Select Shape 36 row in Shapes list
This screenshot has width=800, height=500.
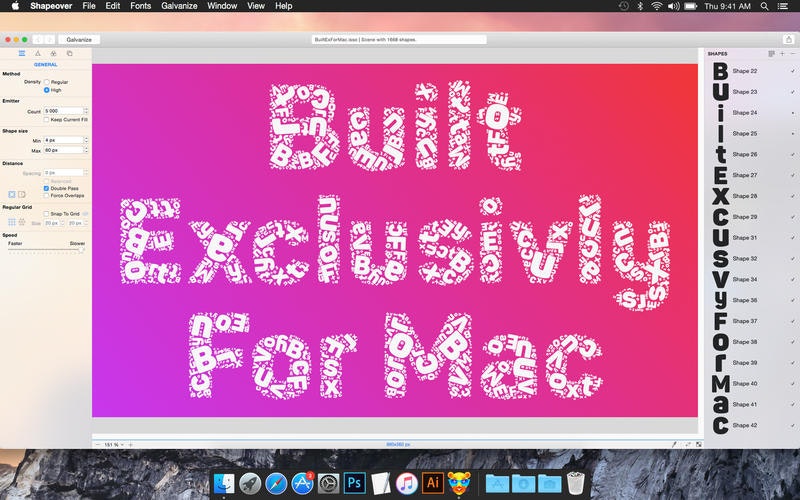[x=752, y=300]
